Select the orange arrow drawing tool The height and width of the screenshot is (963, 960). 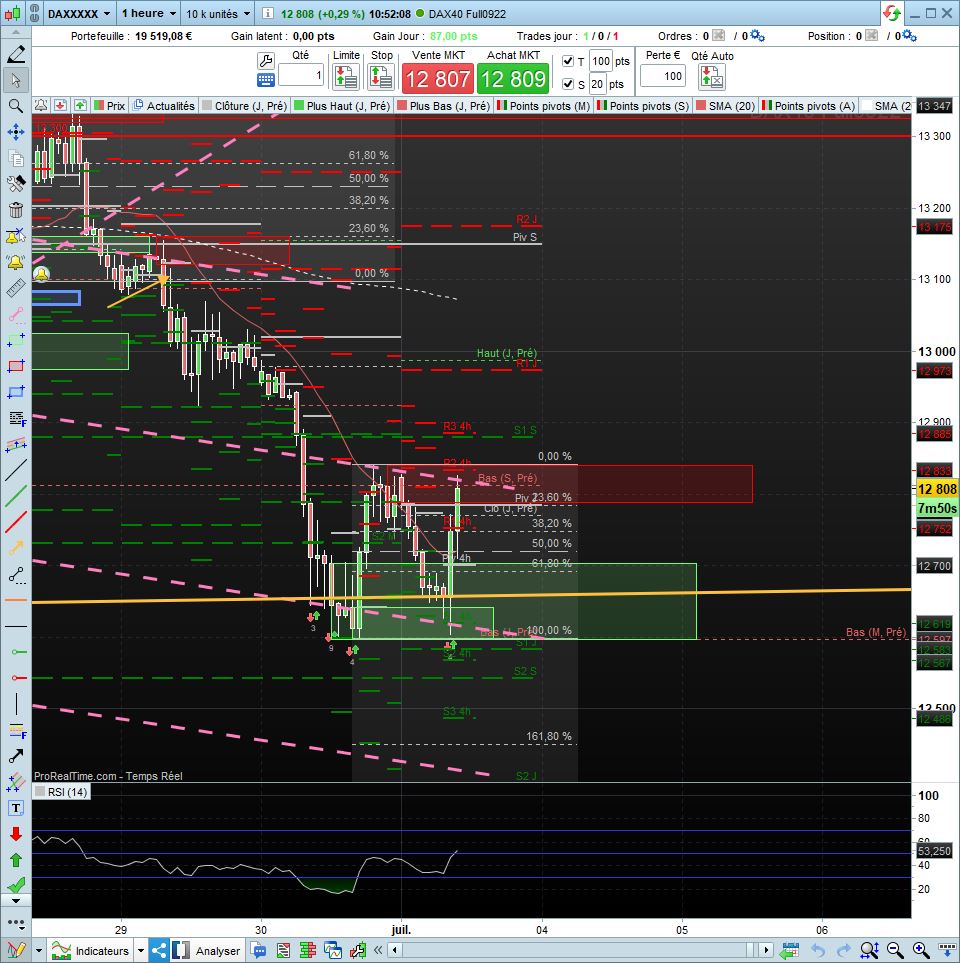point(16,548)
